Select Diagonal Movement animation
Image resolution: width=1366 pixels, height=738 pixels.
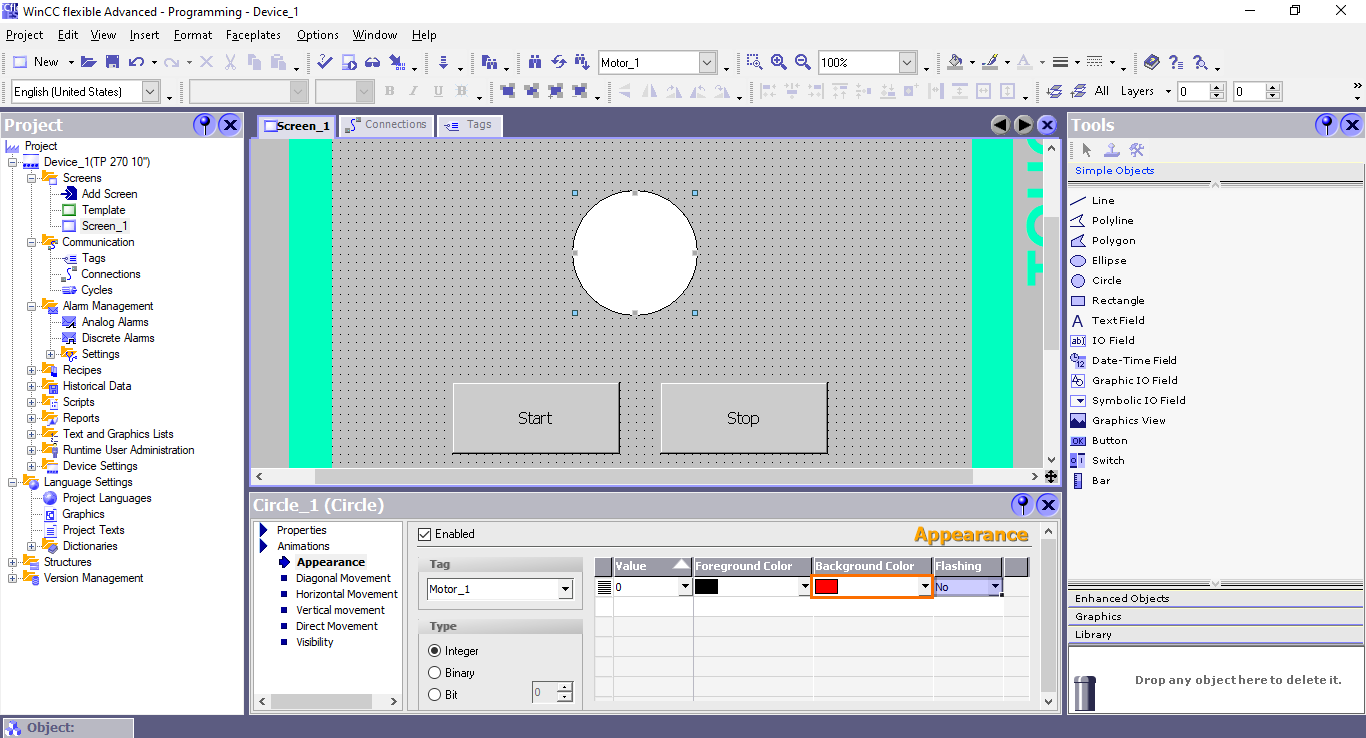click(x=343, y=578)
